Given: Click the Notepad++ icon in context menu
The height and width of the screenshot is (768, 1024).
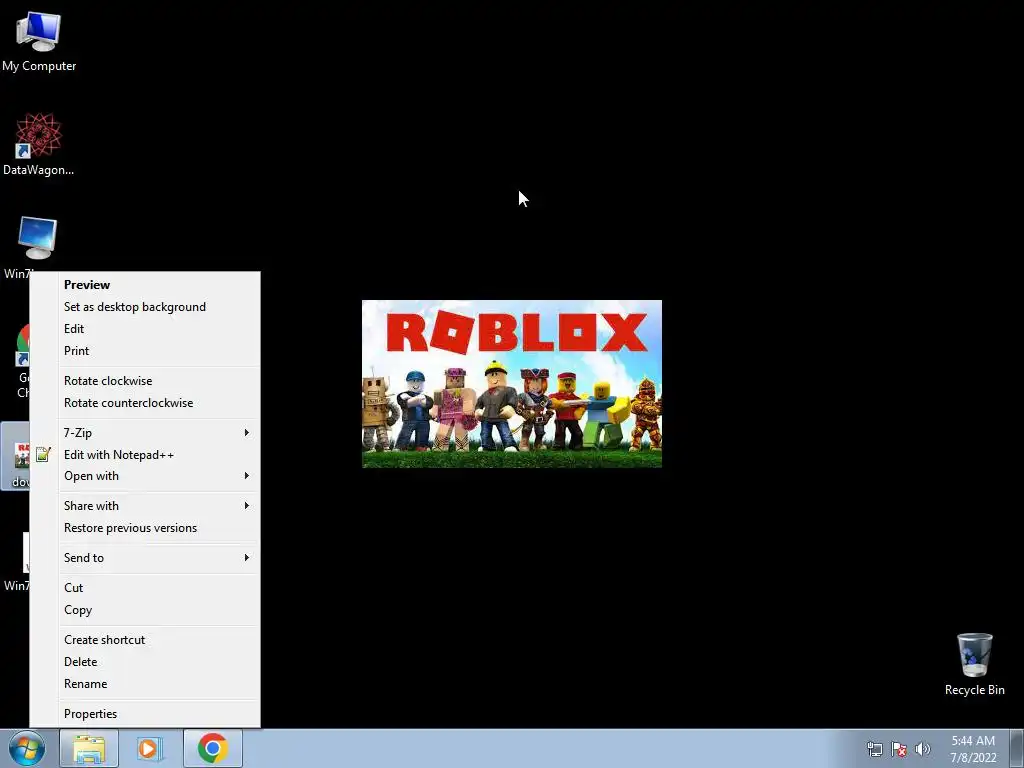Looking at the screenshot, I should coord(43,455).
